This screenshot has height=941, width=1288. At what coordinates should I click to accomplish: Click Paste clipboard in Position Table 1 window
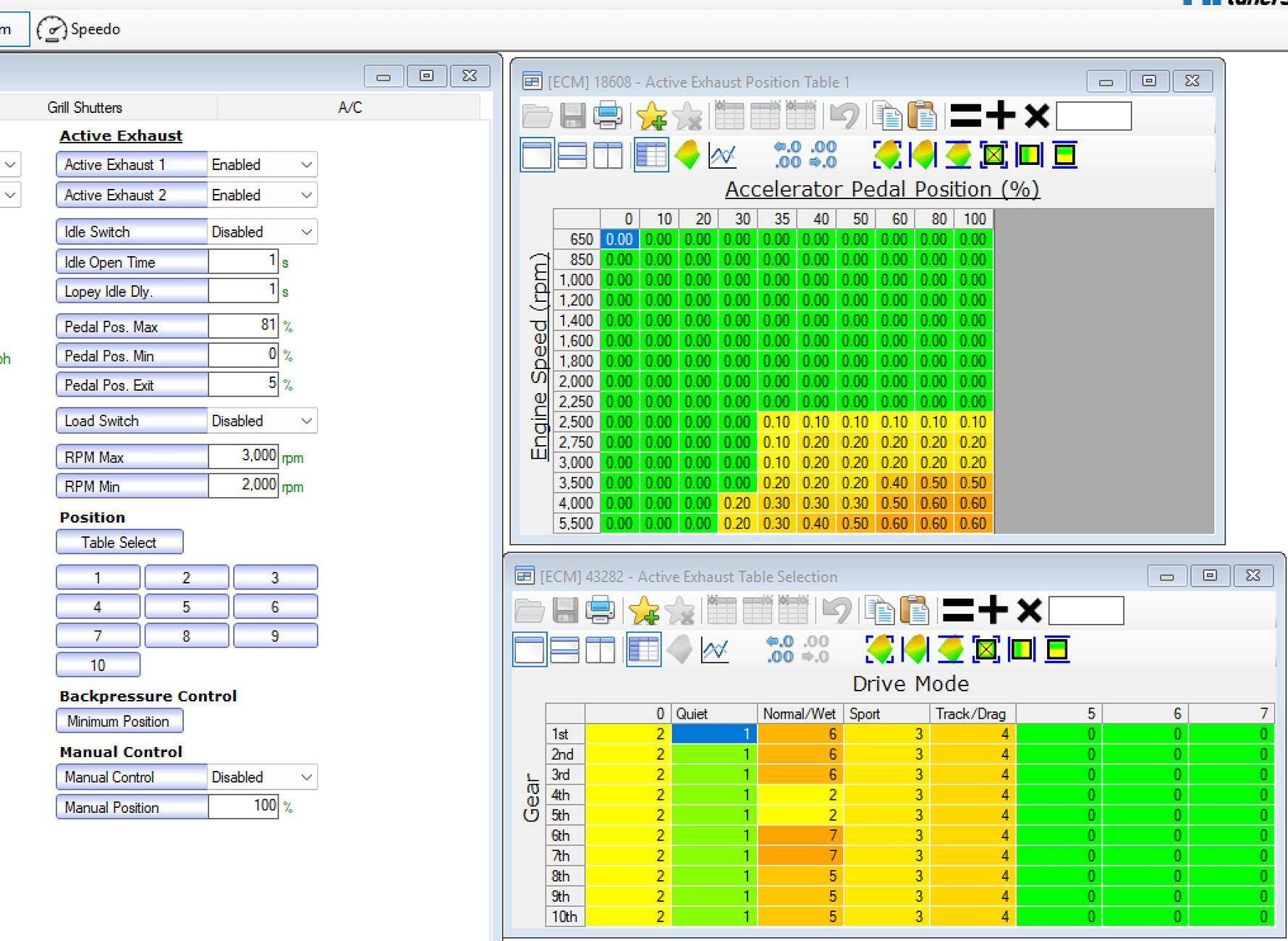pyautogui.click(x=922, y=116)
